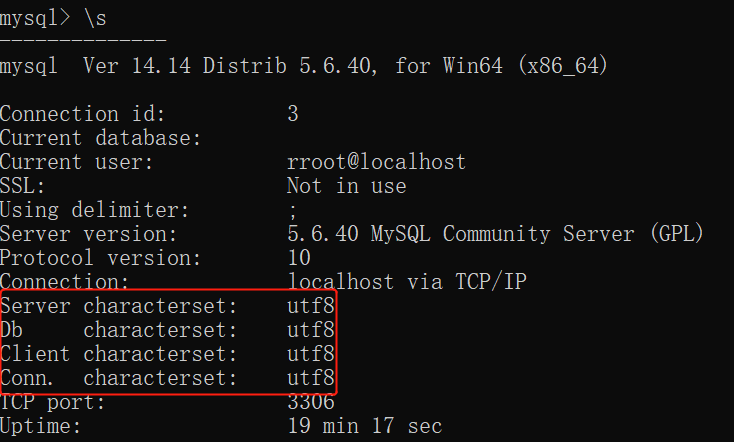Click the Server version label
Screen dimensions: 734x442
[x=89, y=234]
